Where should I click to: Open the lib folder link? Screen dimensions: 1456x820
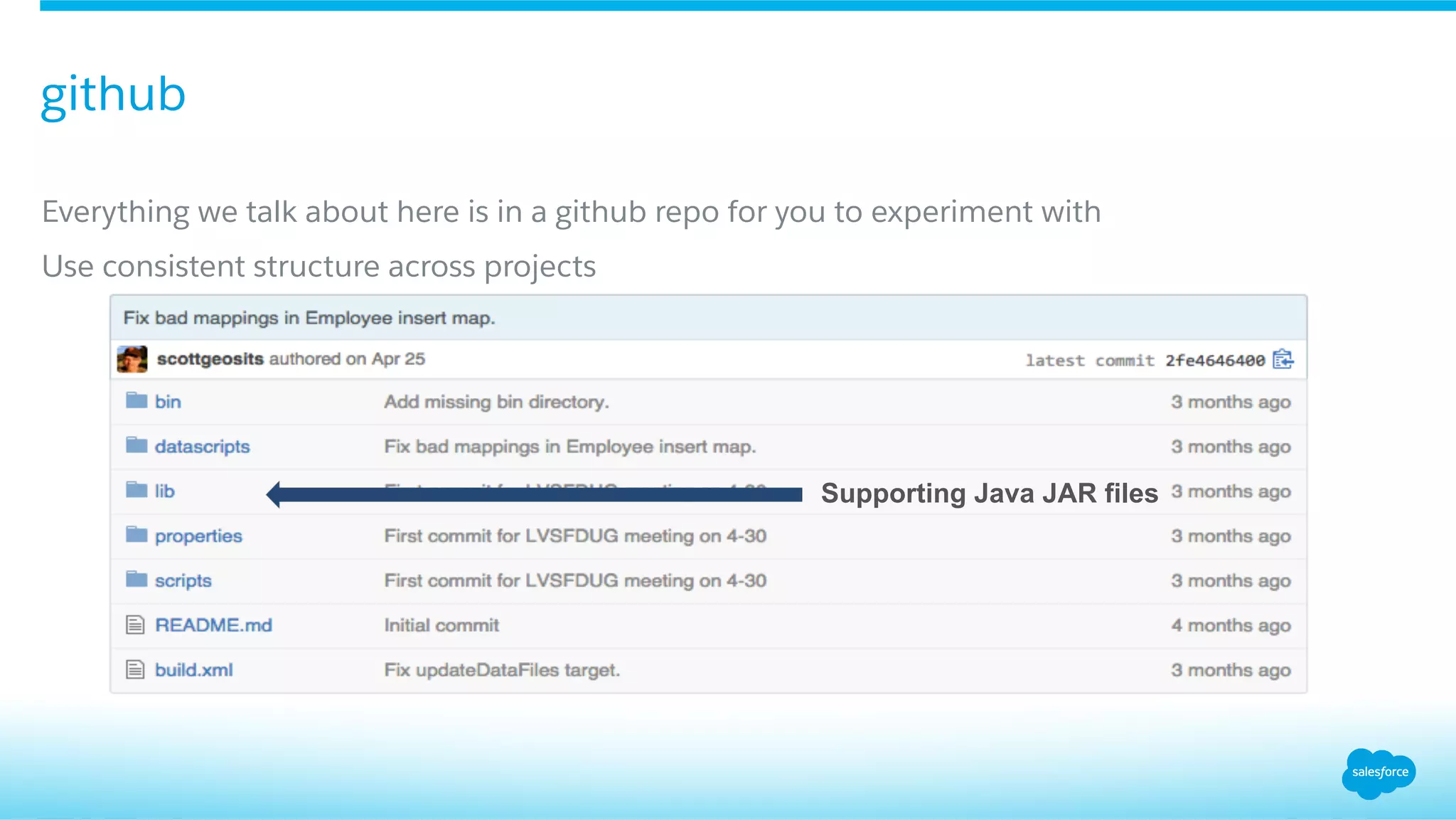[164, 491]
